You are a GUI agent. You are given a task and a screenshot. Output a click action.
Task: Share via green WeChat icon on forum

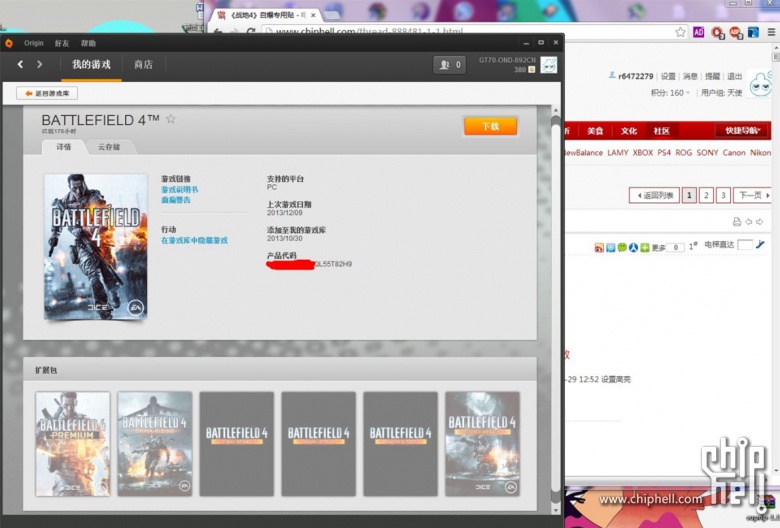click(622, 247)
